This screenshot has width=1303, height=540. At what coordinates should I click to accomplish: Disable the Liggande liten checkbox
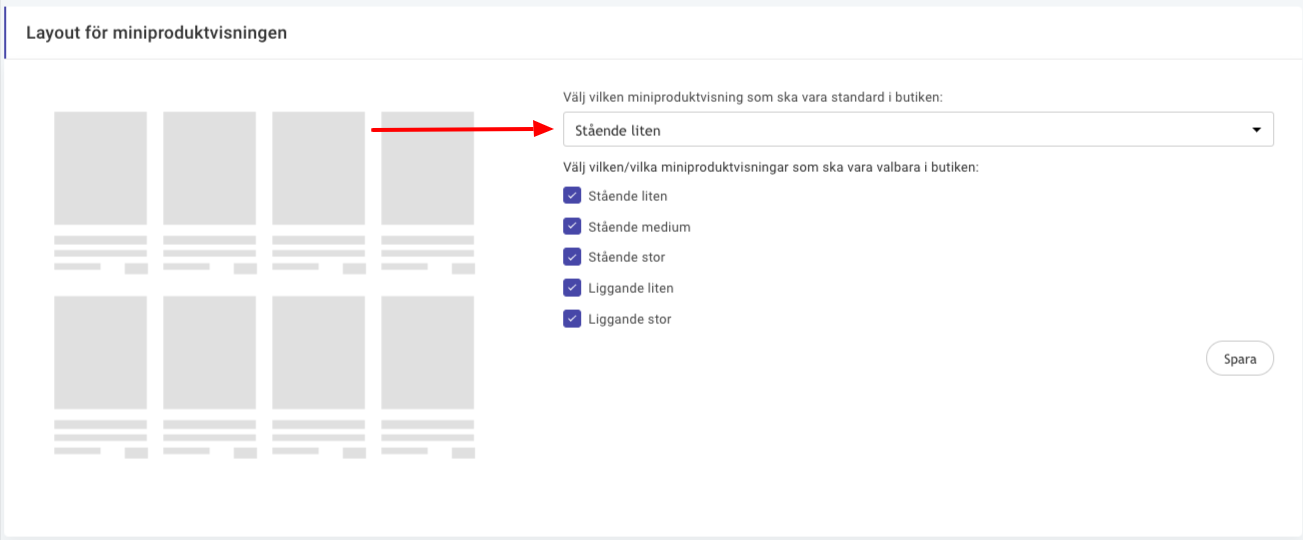(x=572, y=288)
